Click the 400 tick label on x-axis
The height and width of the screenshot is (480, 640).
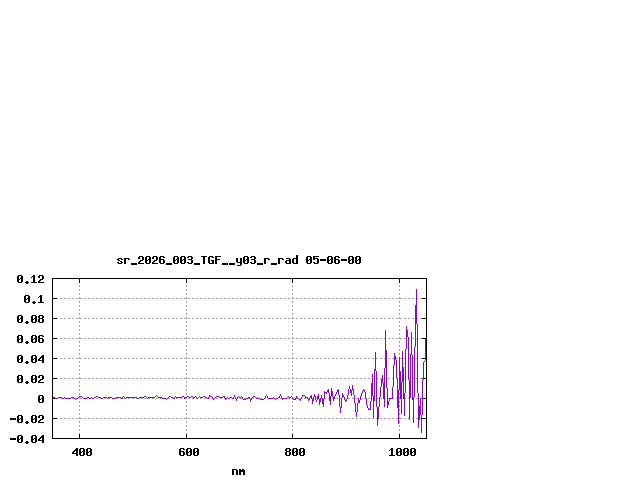click(81, 452)
